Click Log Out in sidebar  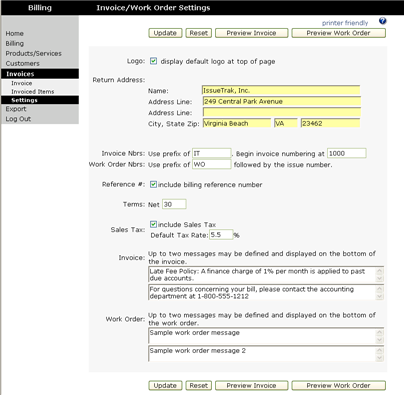(x=18, y=119)
